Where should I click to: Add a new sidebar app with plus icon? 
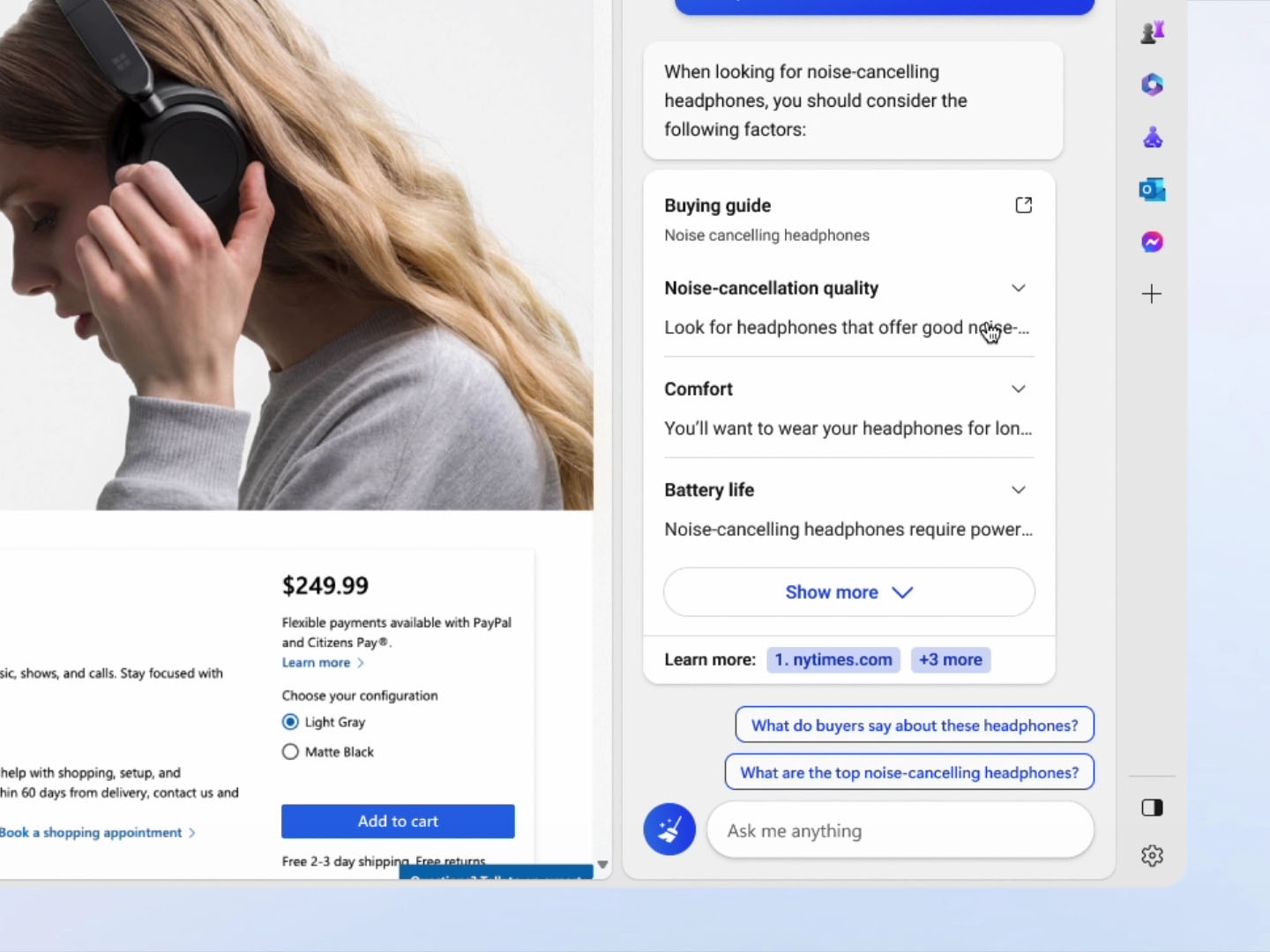(x=1152, y=294)
